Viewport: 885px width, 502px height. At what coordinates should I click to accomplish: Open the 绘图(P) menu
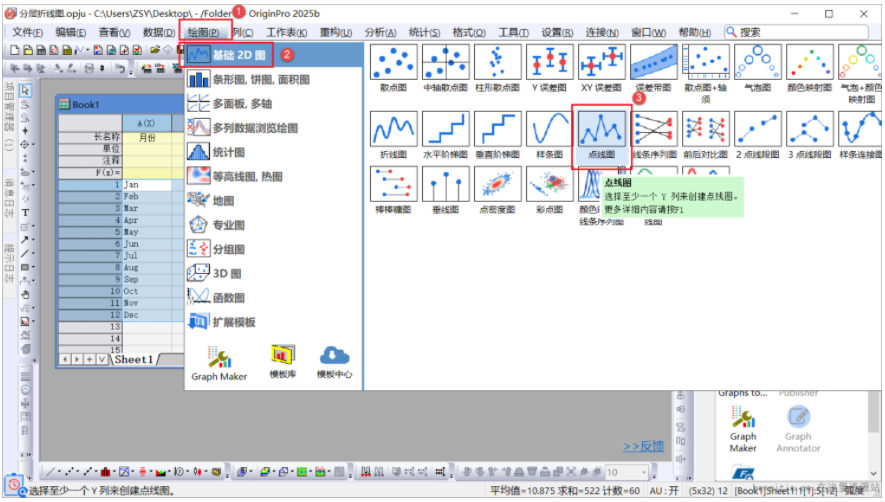(203, 32)
